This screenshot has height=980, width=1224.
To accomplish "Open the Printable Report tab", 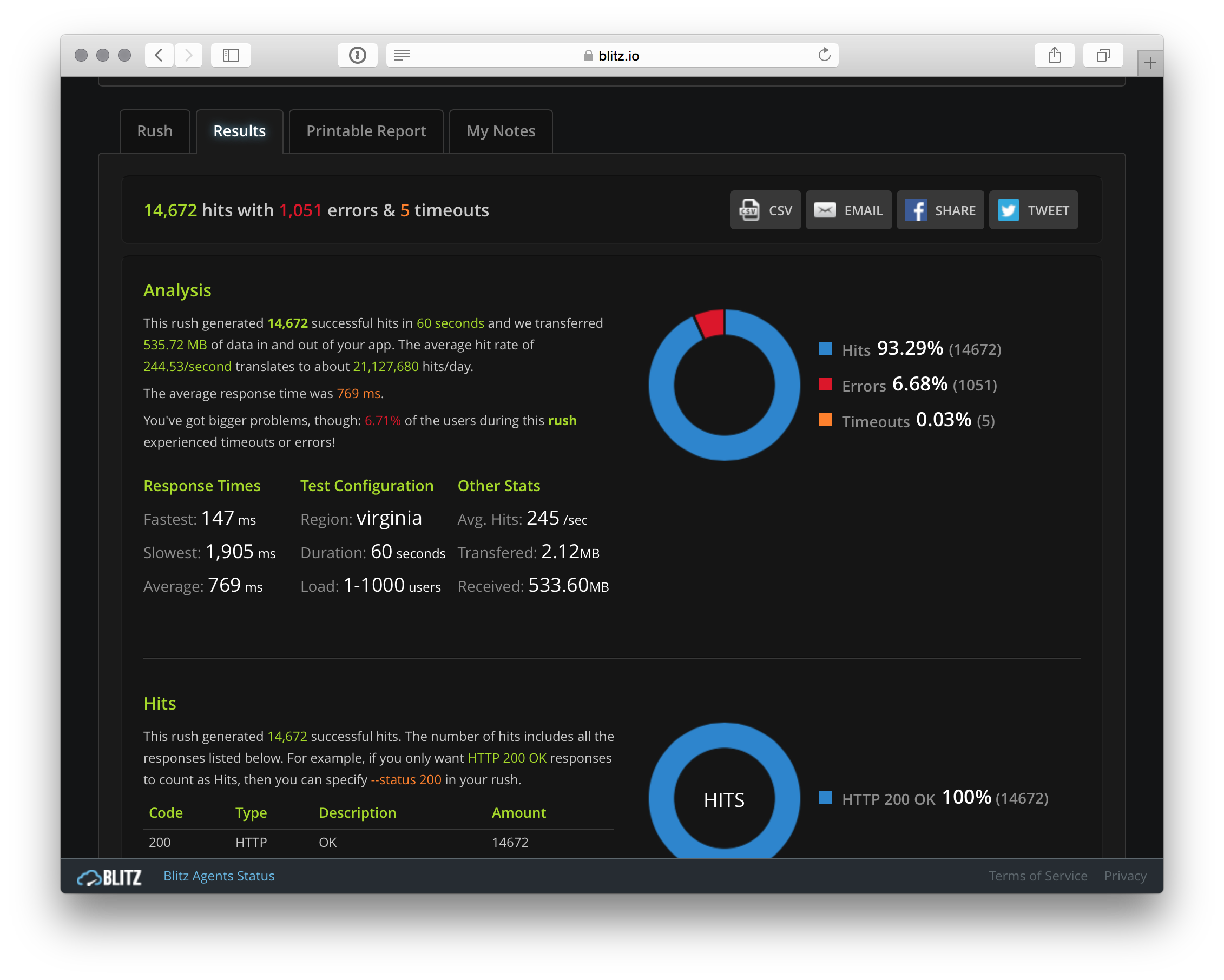I will pyautogui.click(x=366, y=131).
